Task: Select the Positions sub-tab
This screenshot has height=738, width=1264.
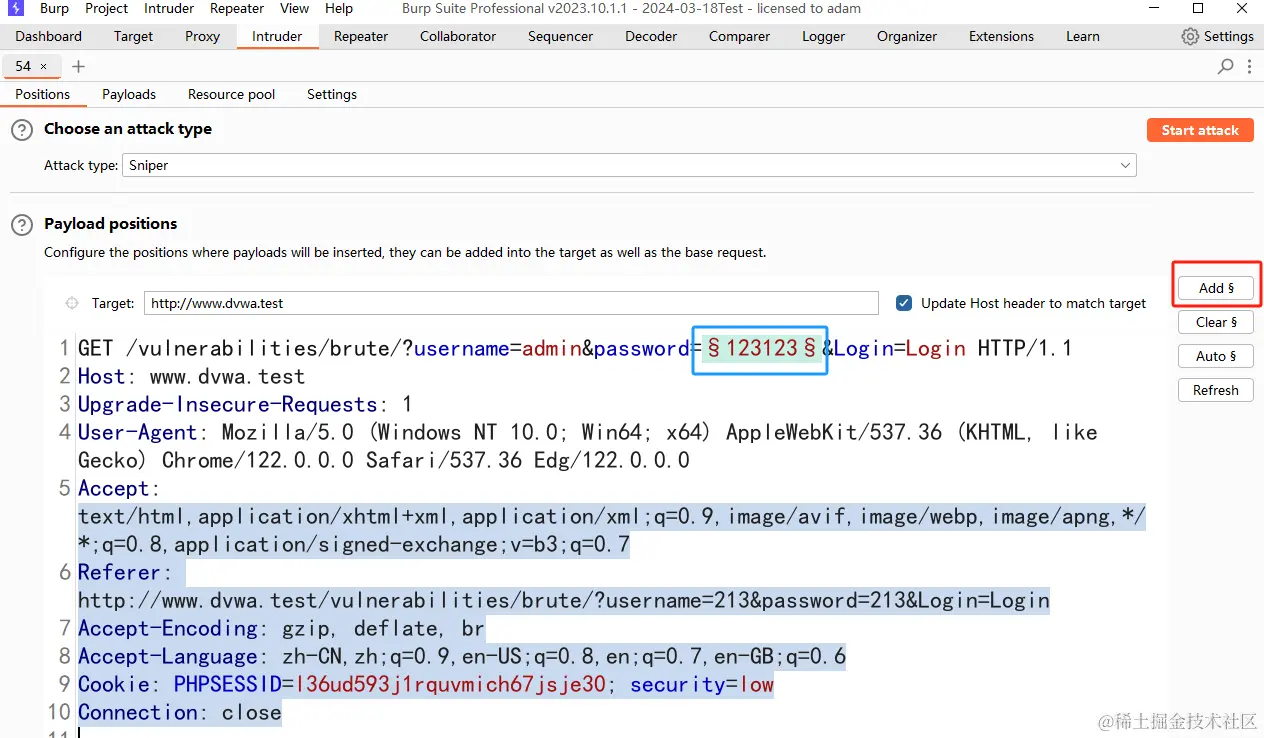Action: point(43,94)
